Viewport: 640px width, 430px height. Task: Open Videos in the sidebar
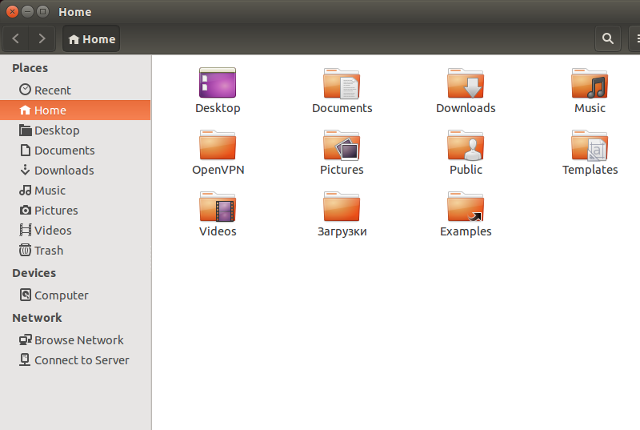[75, 230]
